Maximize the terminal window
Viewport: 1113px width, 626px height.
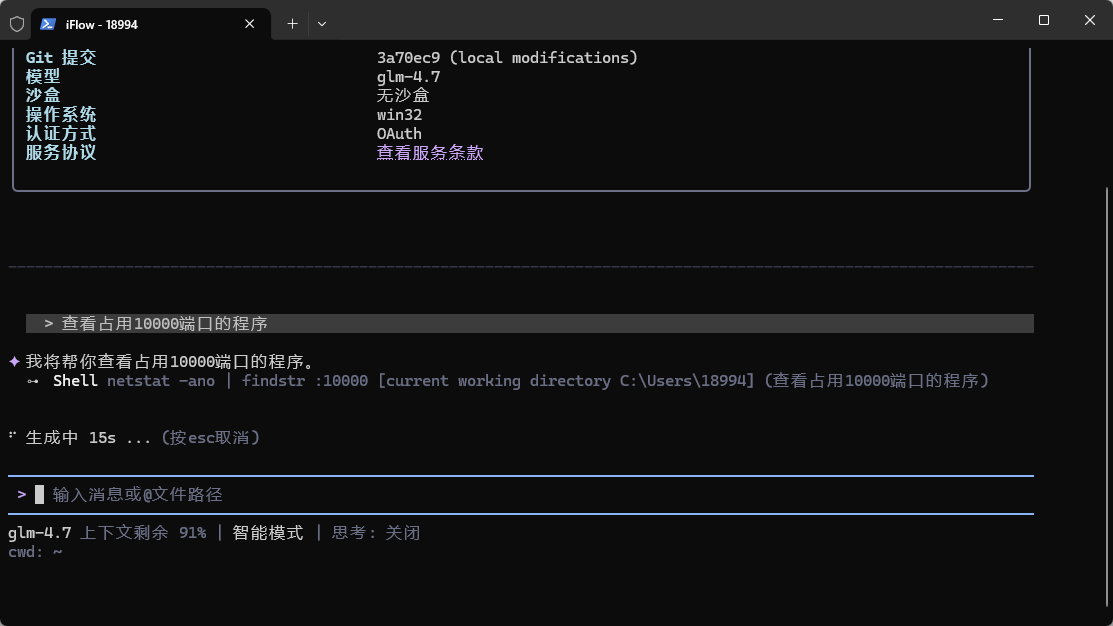tap(1043, 20)
